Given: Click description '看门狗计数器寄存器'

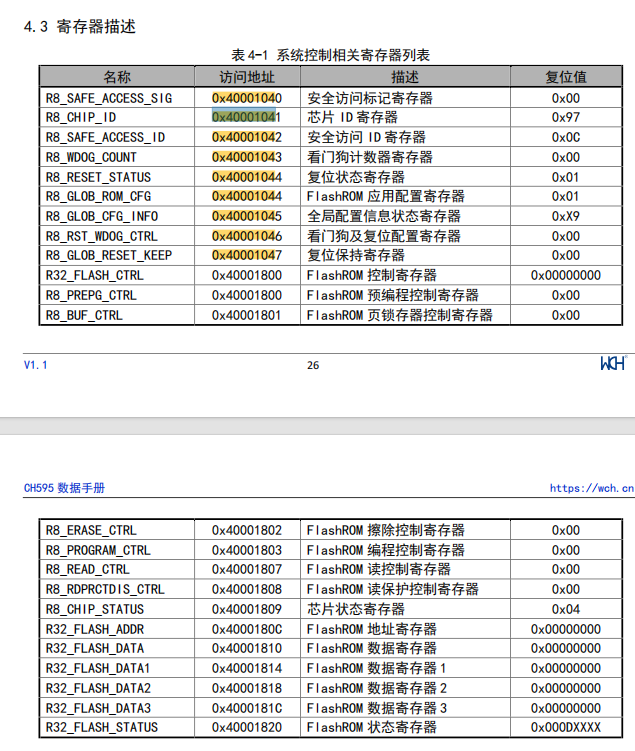Looking at the screenshot, I should point(370,157).
